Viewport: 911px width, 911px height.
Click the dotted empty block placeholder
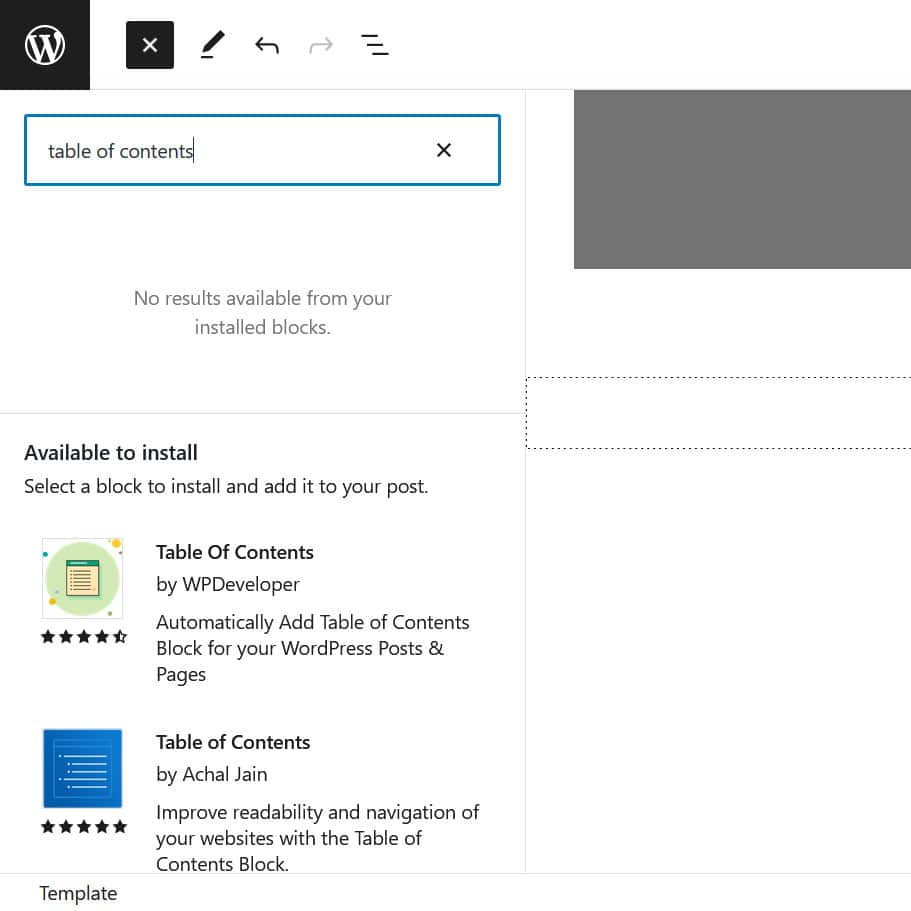718,413
